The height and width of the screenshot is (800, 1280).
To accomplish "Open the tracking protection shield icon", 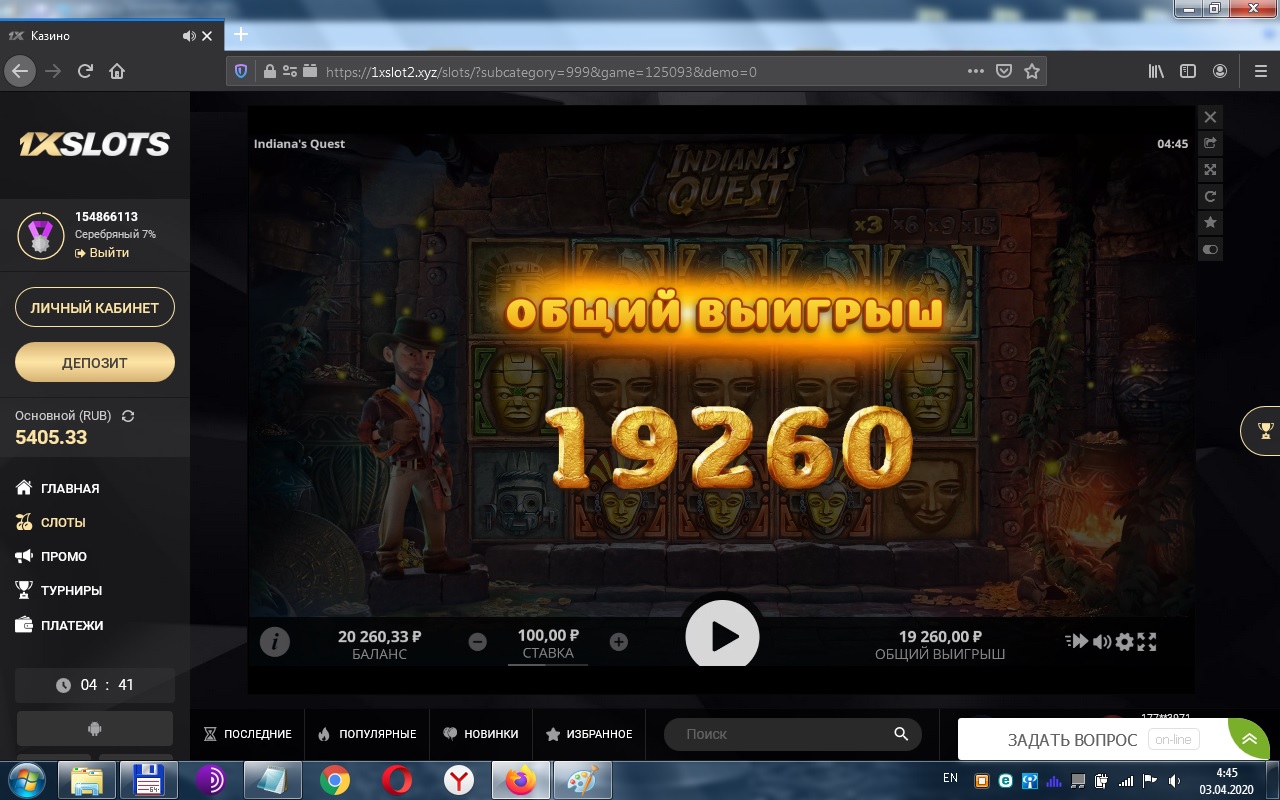I will coord(240,71).
